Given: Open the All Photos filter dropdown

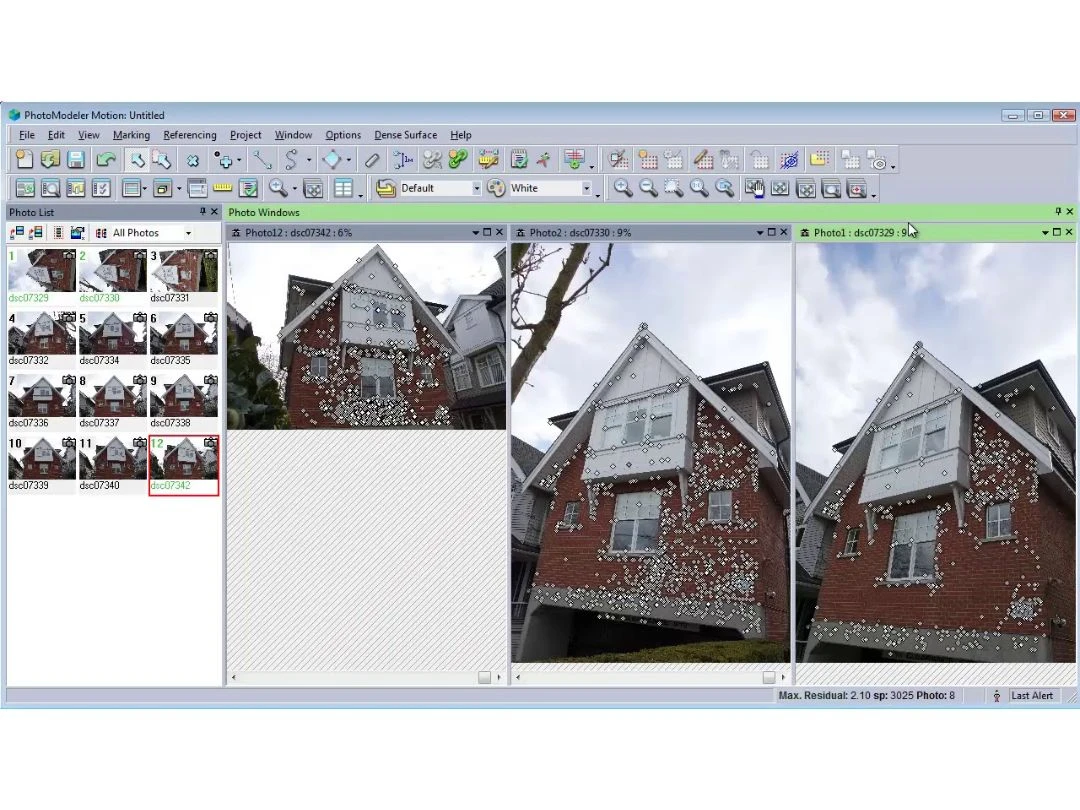Looking at the screenshot, I should (x=188, y=233).
